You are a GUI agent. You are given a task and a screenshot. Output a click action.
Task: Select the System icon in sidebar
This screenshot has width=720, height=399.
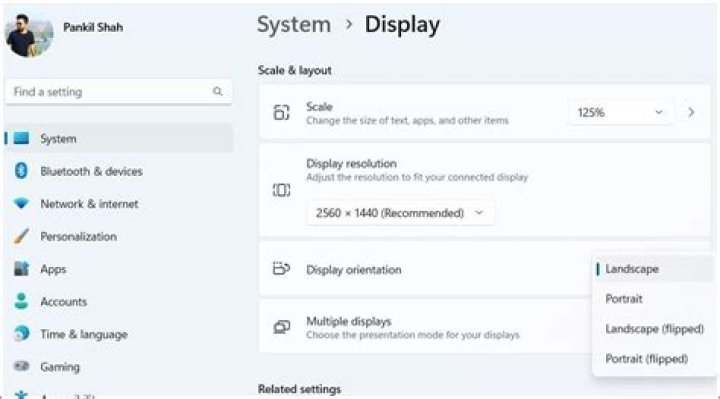click(22, 138)
